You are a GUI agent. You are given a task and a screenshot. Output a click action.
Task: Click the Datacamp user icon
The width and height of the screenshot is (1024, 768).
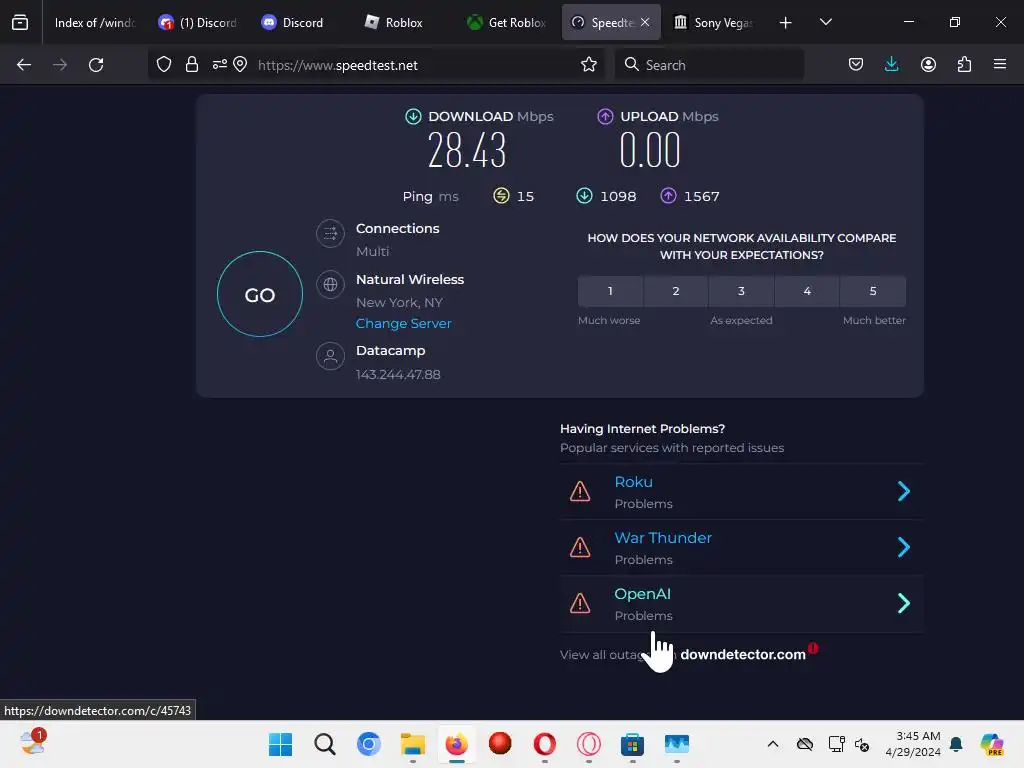click(x=330, y=357)
